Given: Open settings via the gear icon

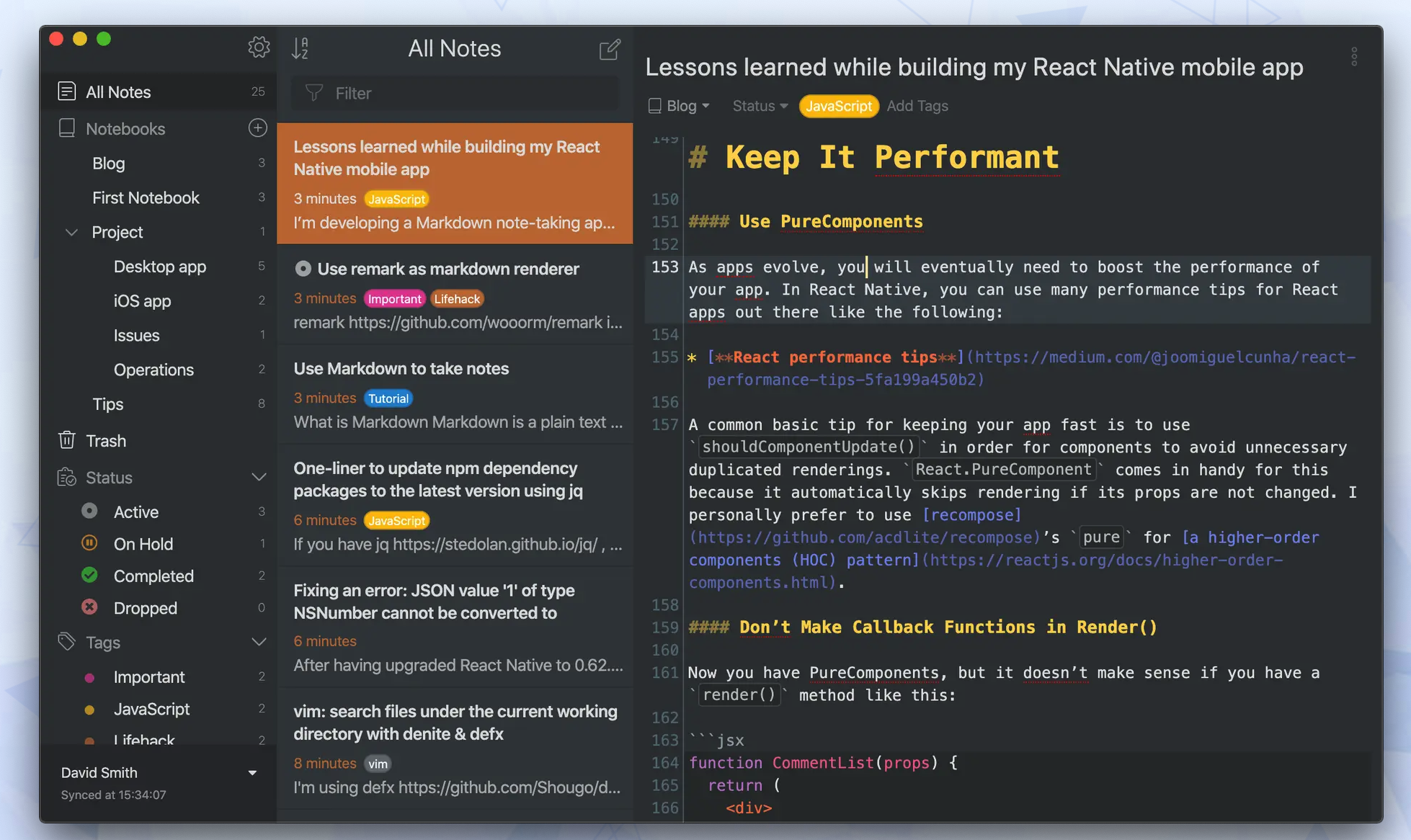Looking at the screenshot, I should coord(259,48).
